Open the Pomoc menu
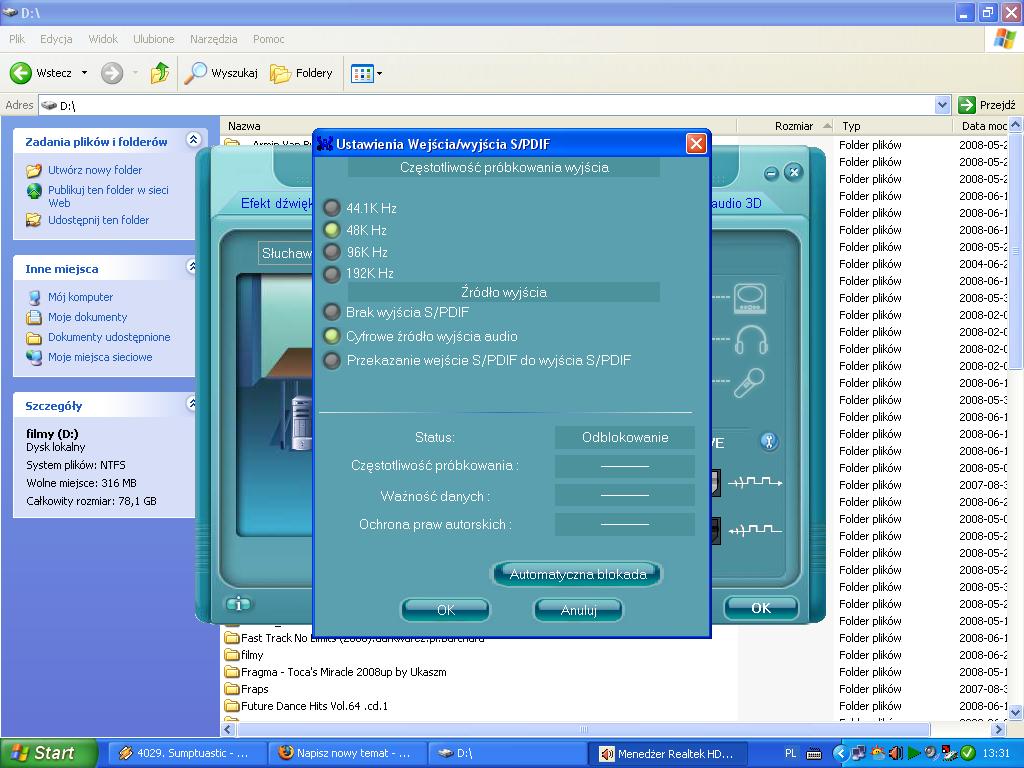Viewport: 1024px width, 768px height. click(x=268, y=39)
